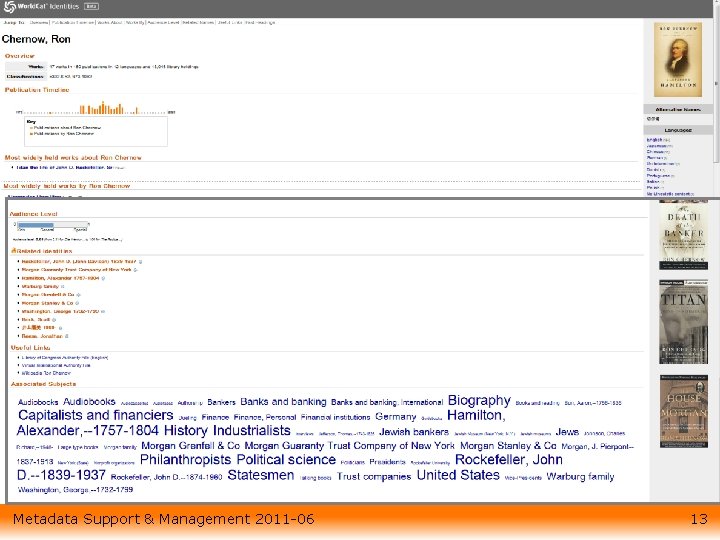
Task: Jump to Publication Timeline nav link
Action: [73, 22]
